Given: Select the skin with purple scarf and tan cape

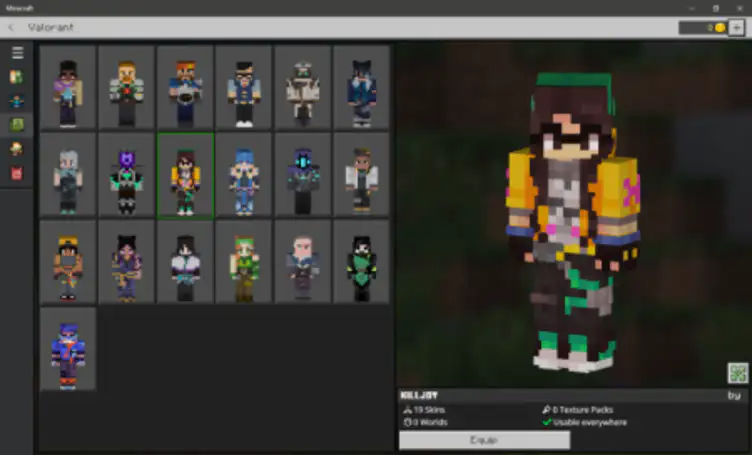Looking at the screenshot, I should point(68,88).
